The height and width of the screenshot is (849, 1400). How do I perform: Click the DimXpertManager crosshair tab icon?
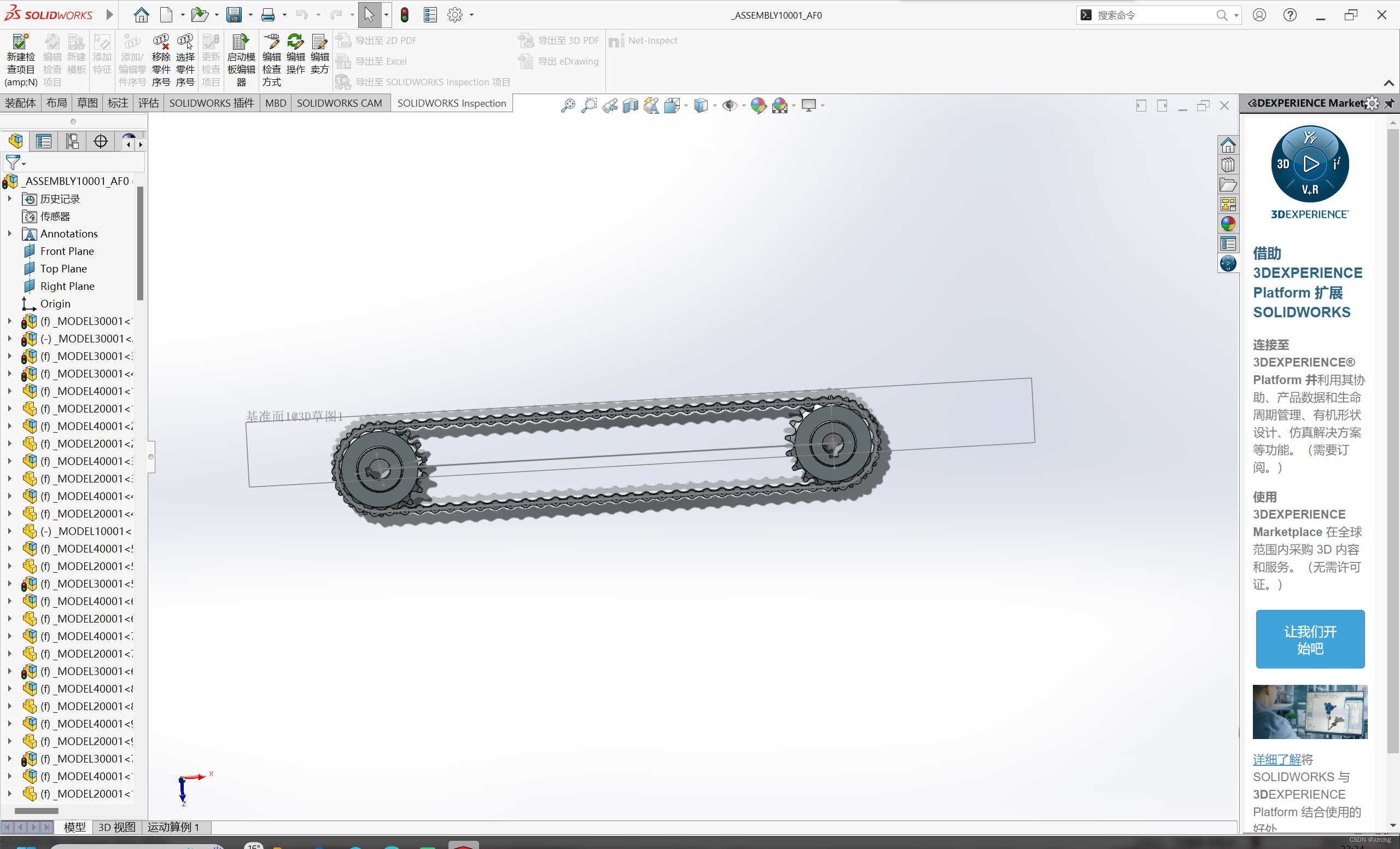101,142
